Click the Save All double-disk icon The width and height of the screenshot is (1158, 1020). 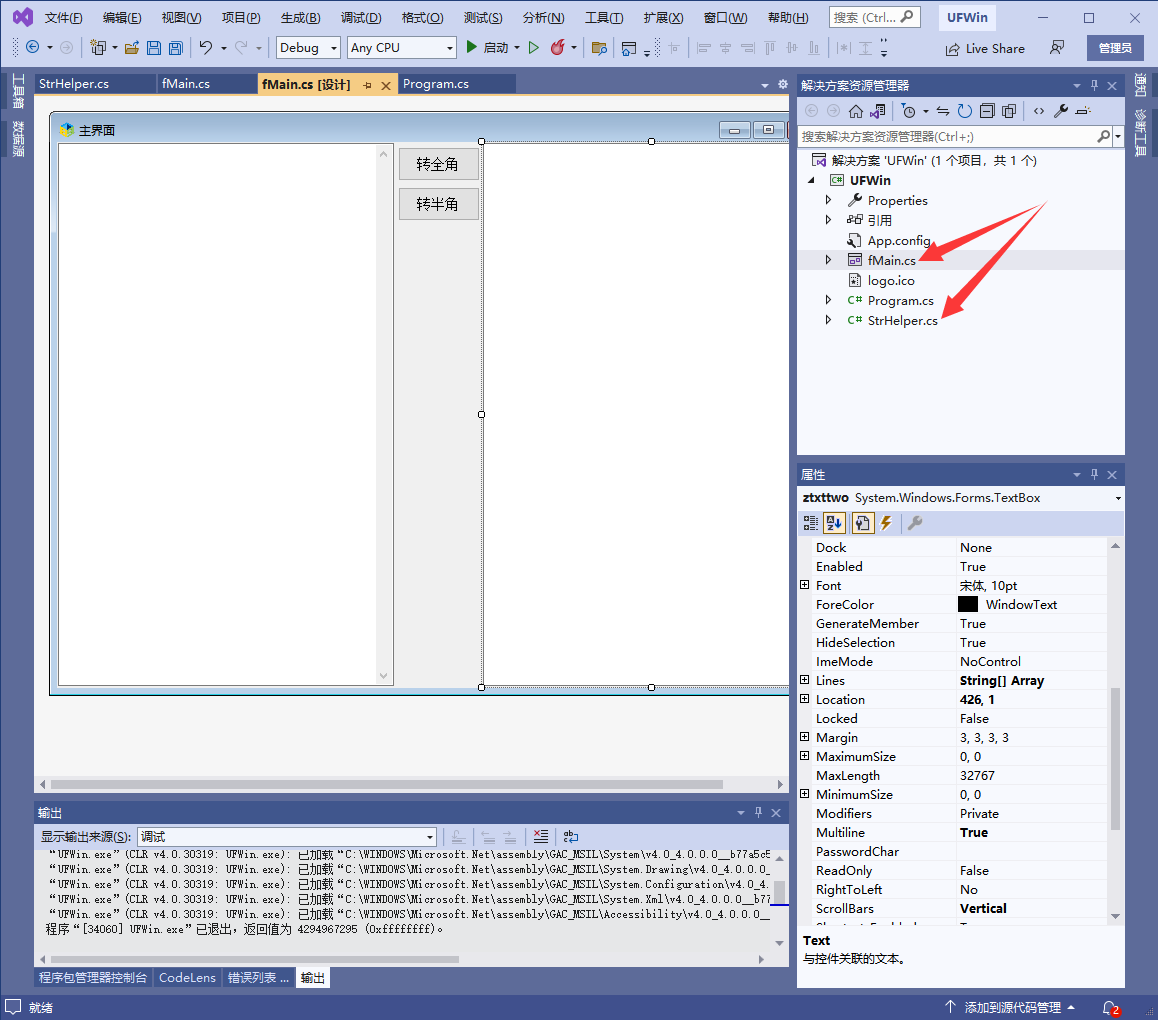(176, 47)
